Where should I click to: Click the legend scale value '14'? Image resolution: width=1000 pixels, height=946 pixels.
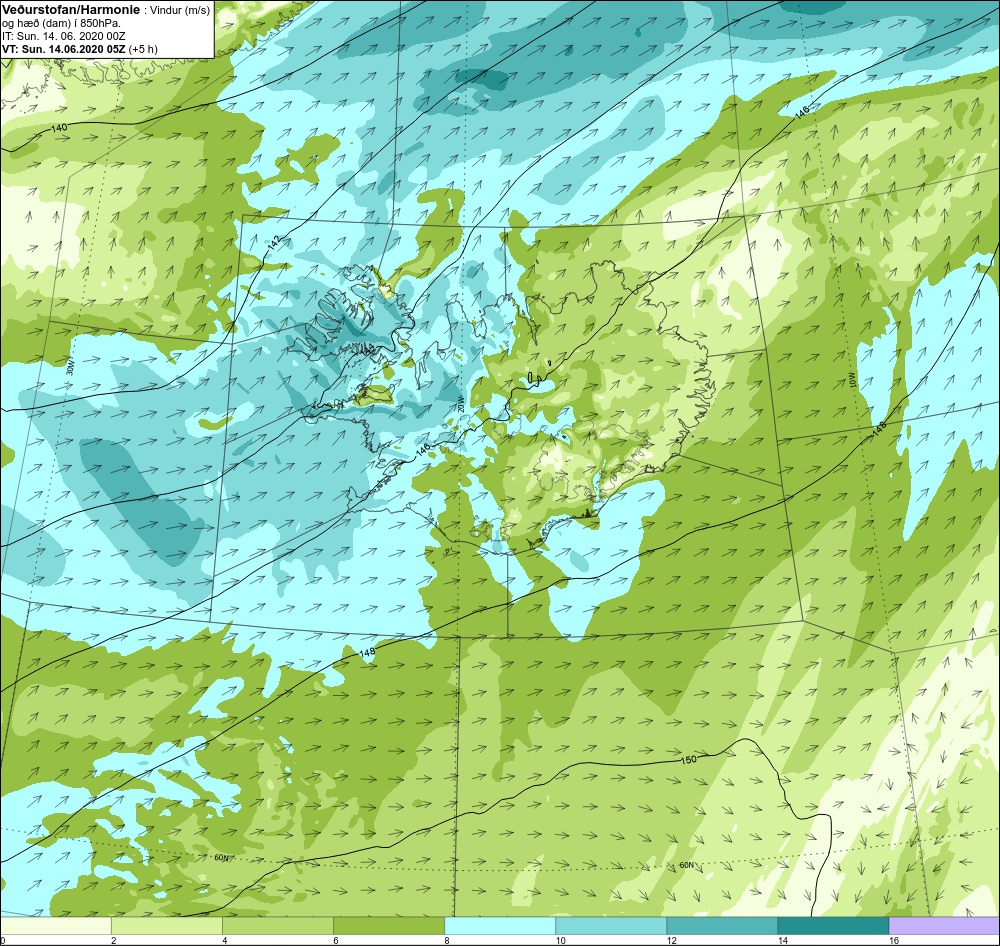coord(782,940)
